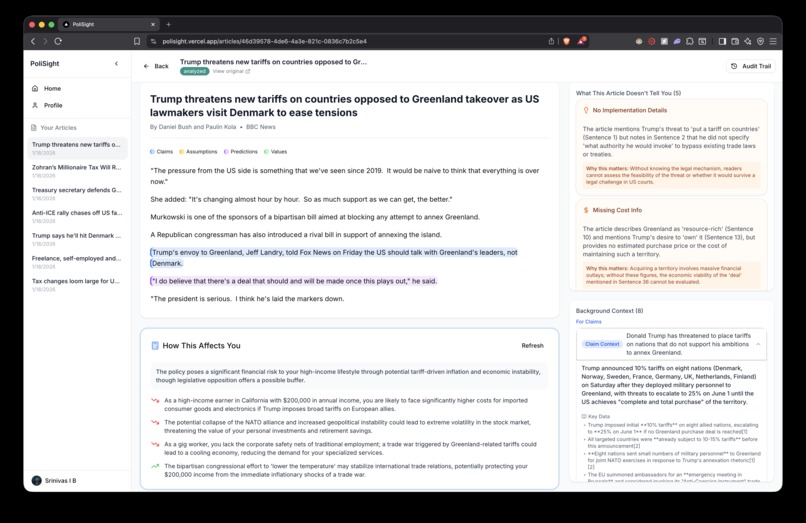Click the BBC News source label
This screenshot has width=806, height=523.
click(x=261, y=127)
